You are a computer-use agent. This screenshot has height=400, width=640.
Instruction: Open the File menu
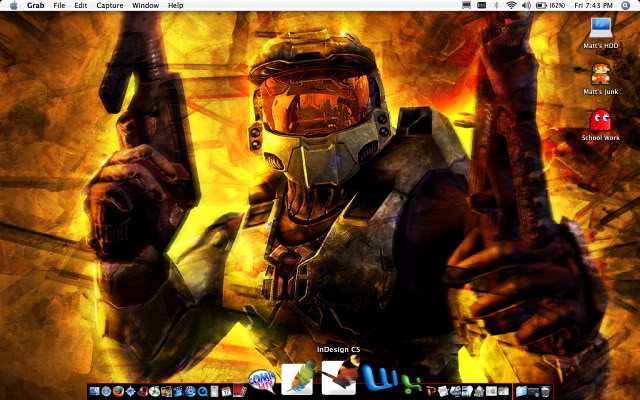[59, 5]
